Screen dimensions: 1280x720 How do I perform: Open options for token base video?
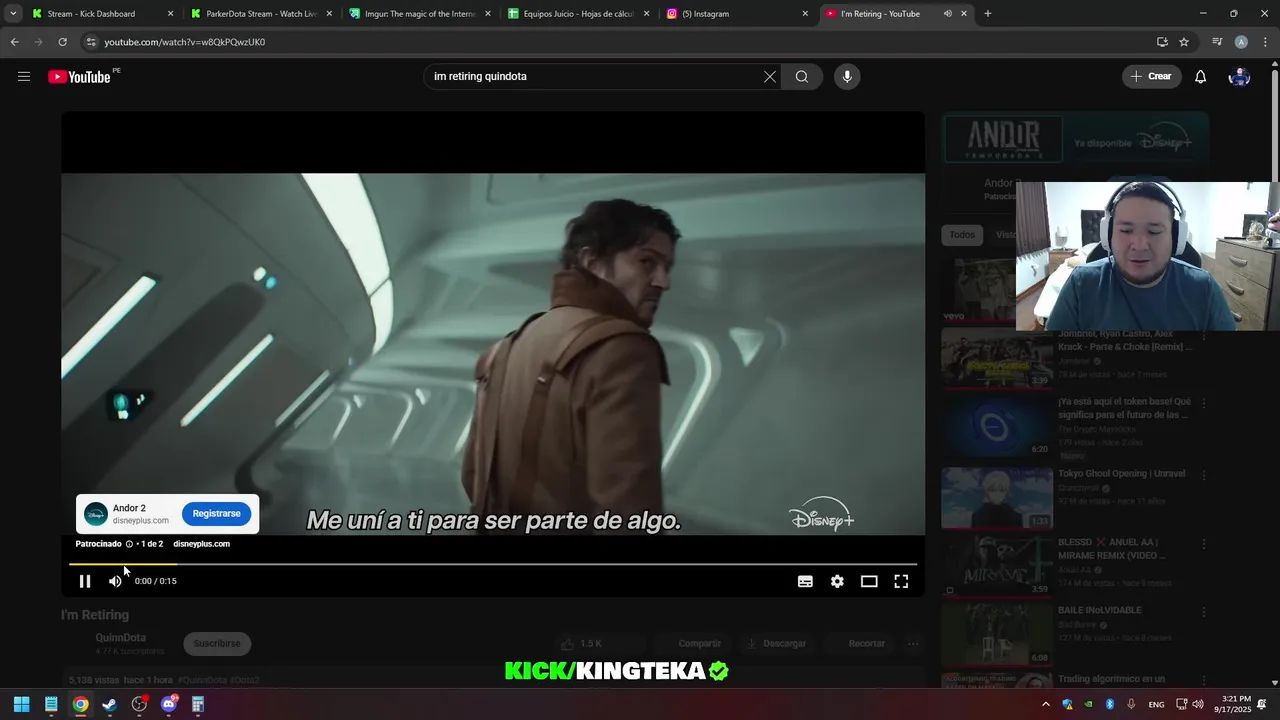[x=1204, y=403]
